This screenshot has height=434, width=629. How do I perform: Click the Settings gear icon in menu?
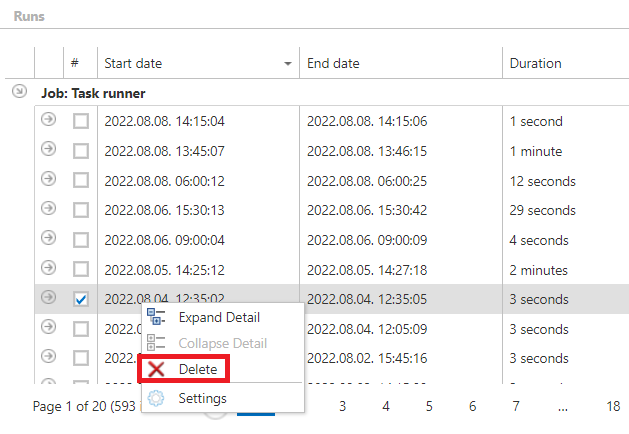(x=157, y=398)
